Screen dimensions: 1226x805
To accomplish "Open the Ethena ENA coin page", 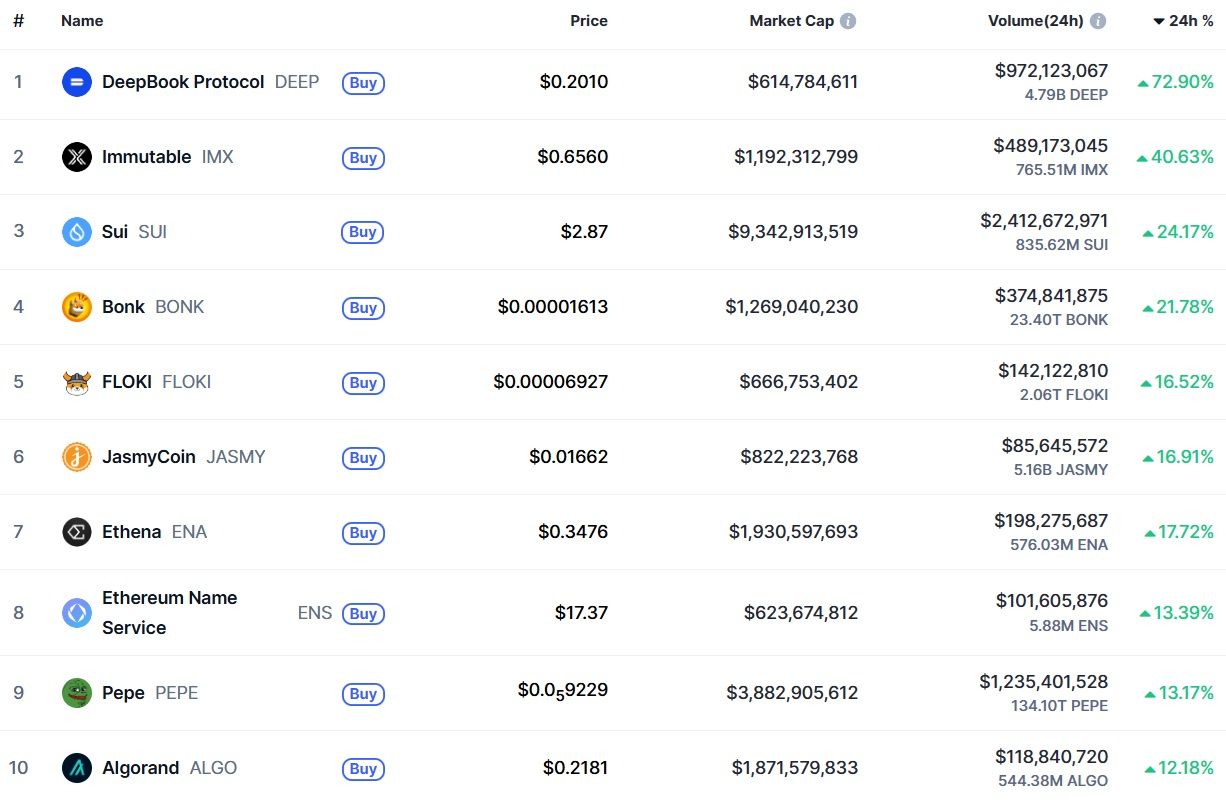I will (x=131, y=532).
